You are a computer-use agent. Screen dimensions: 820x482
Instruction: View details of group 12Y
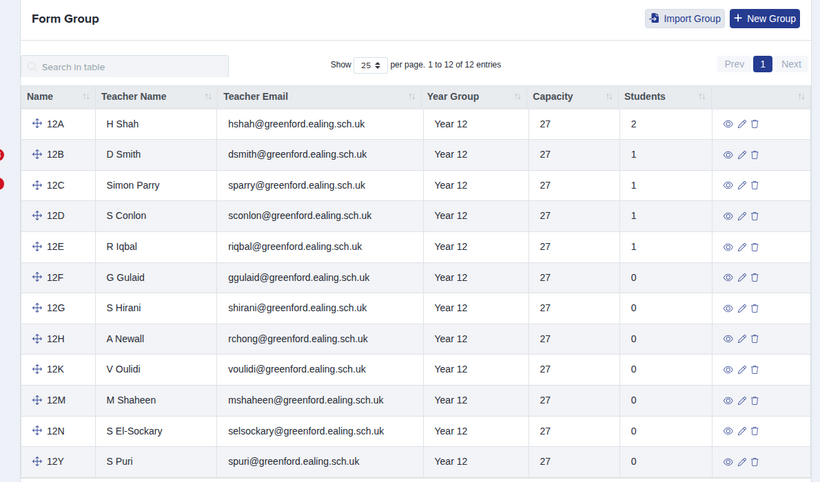tap(728, 462)
